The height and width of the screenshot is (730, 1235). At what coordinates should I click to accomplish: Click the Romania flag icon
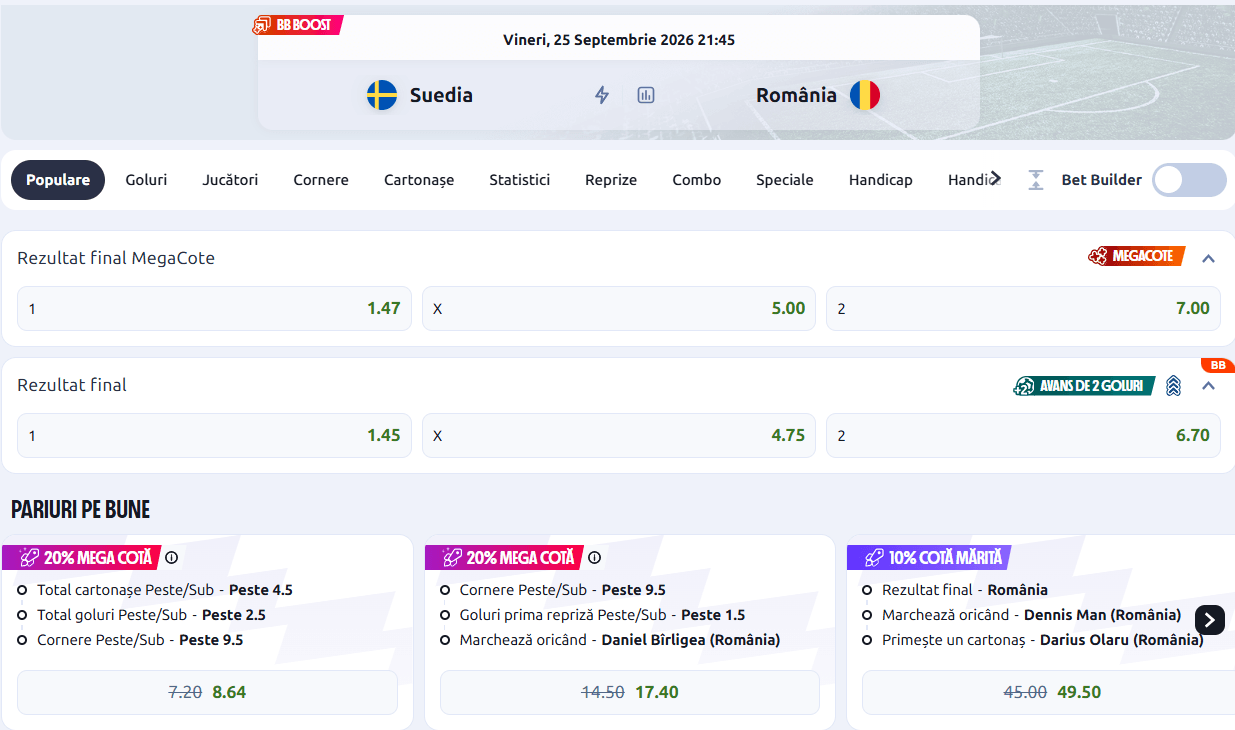click(865, 95)
